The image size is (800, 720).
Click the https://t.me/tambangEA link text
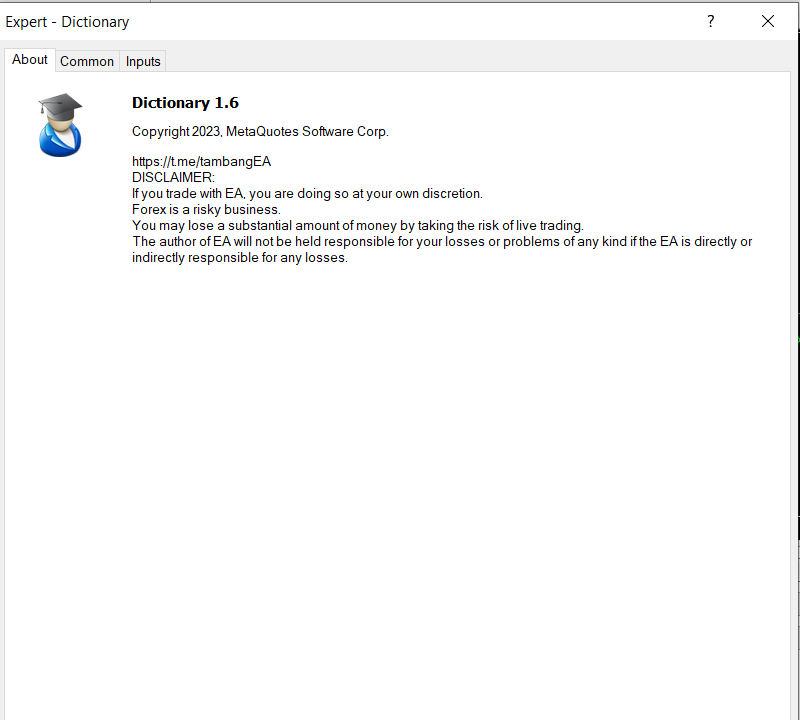[x=202, y=162]
